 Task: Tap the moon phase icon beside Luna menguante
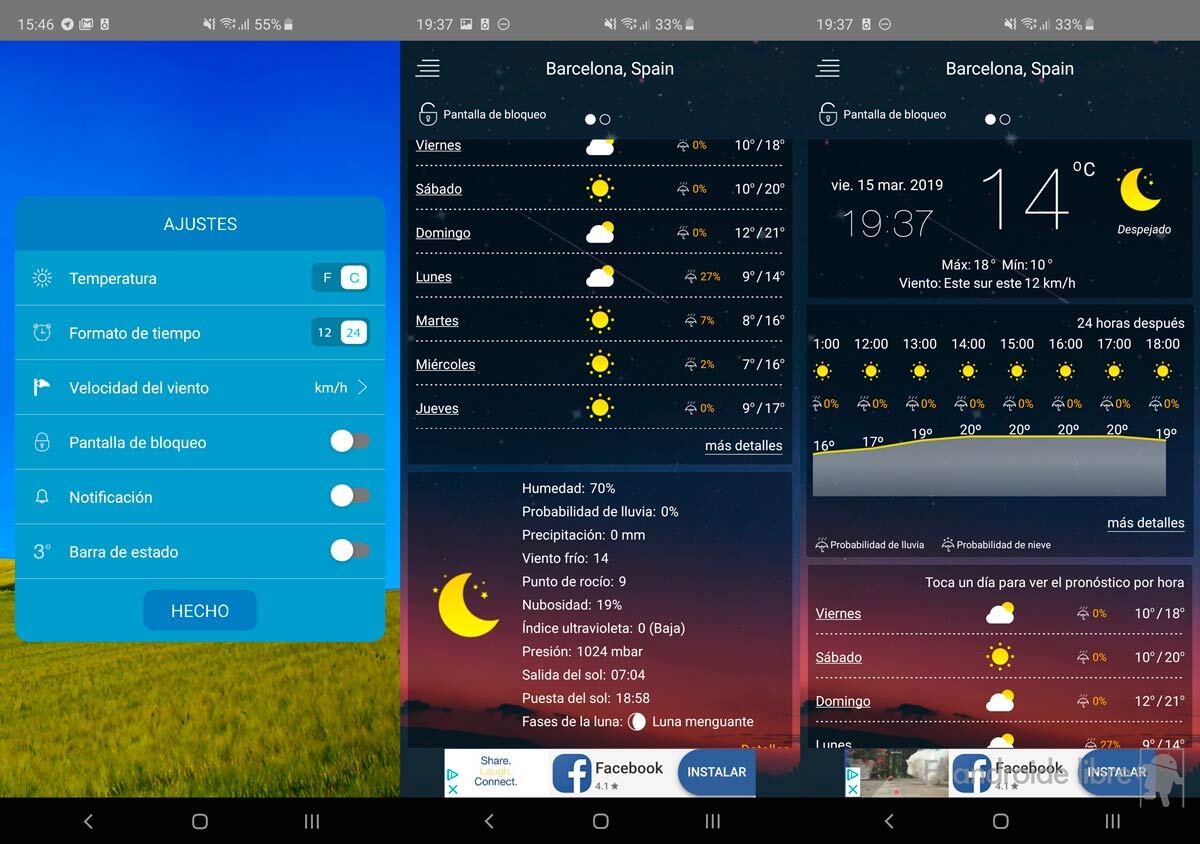tap(637, 721)
